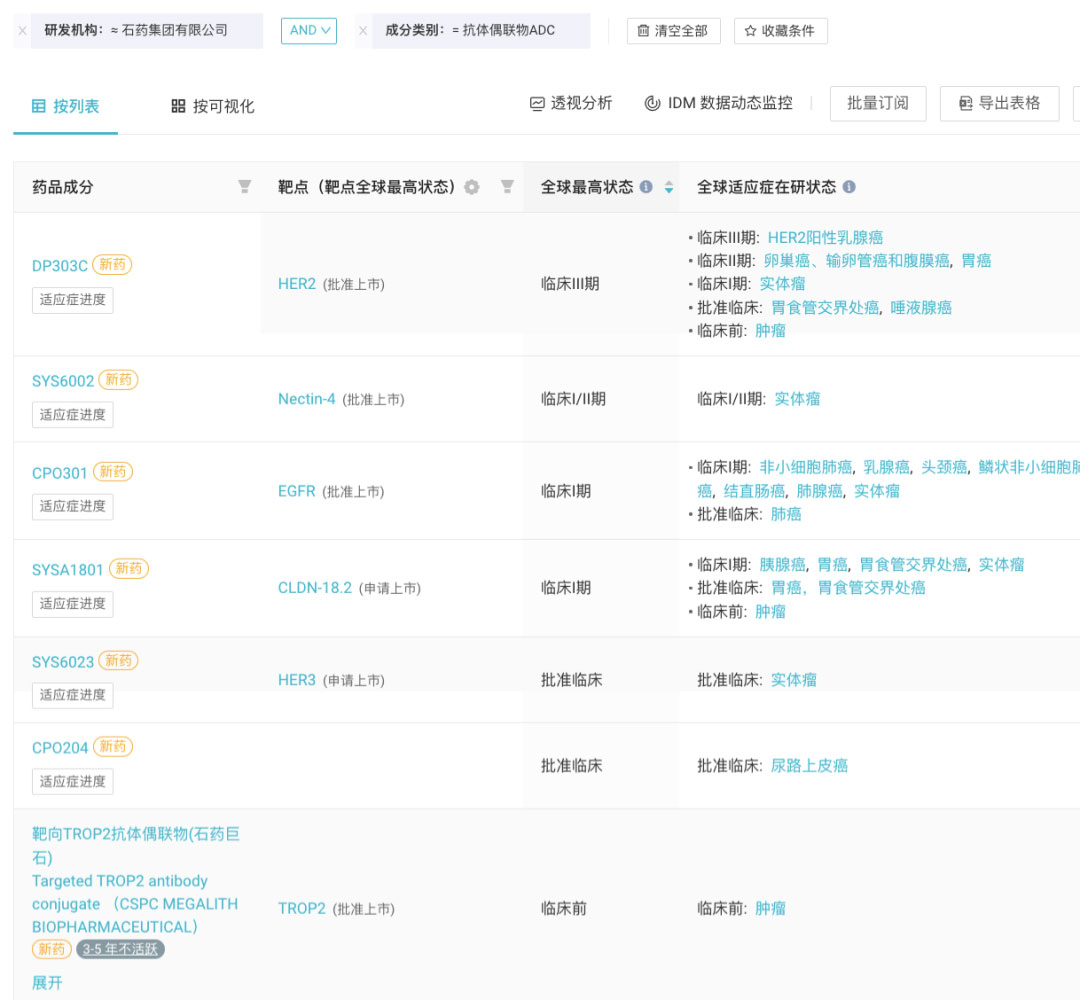The height and width of the screenshot is (1000, 1080).
Task: Remove the 研发机构 filter condition with X
Action: tap(22, 31)
